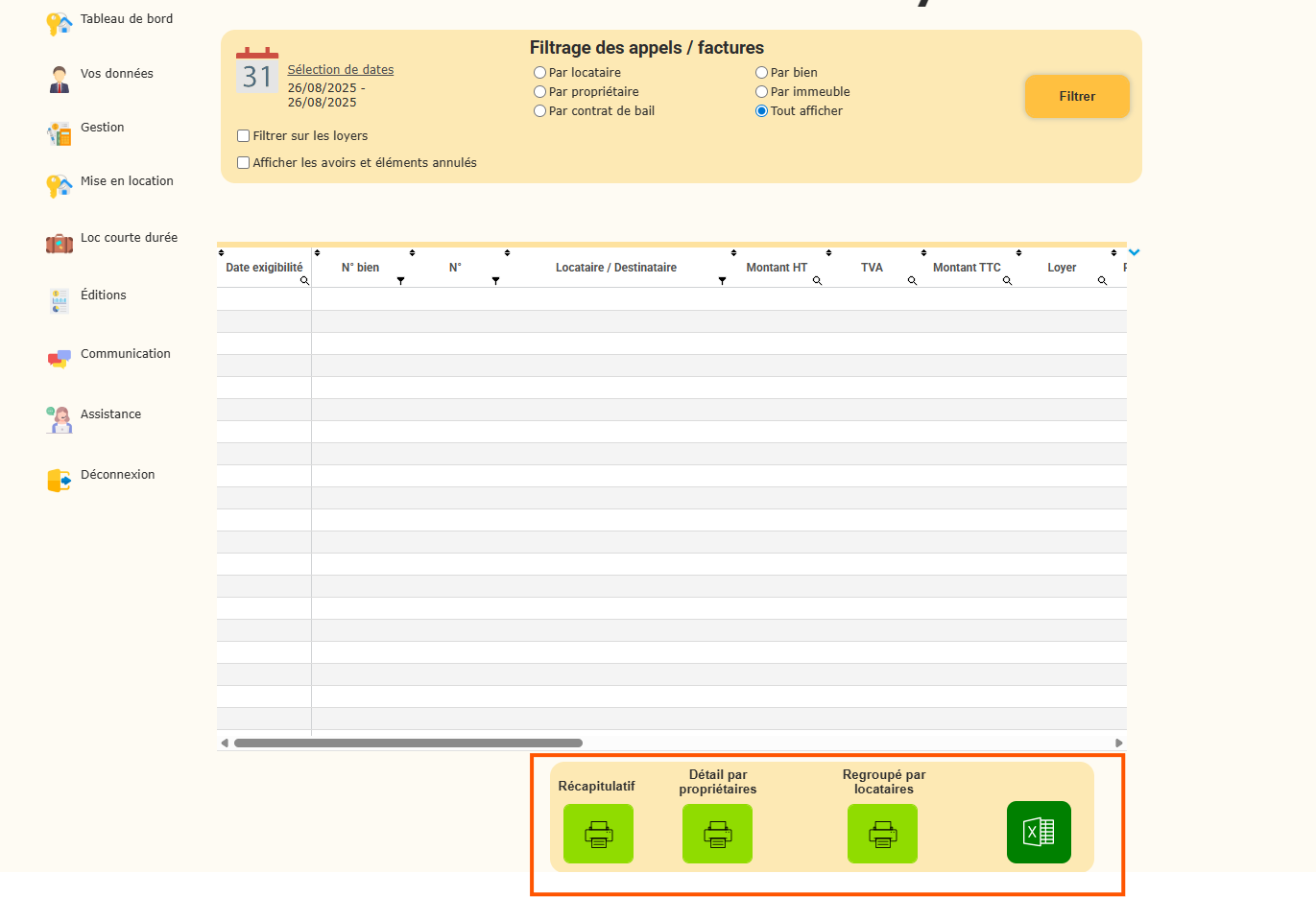Image resolution: width=1316 pixels, height=897 pixels.
Task: Click the filter icon under Locataire / Destinataire
Action: (722, 281)
